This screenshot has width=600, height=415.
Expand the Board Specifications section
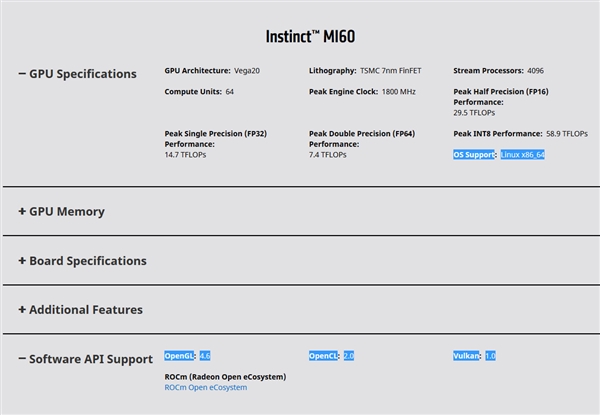point(82,261)
